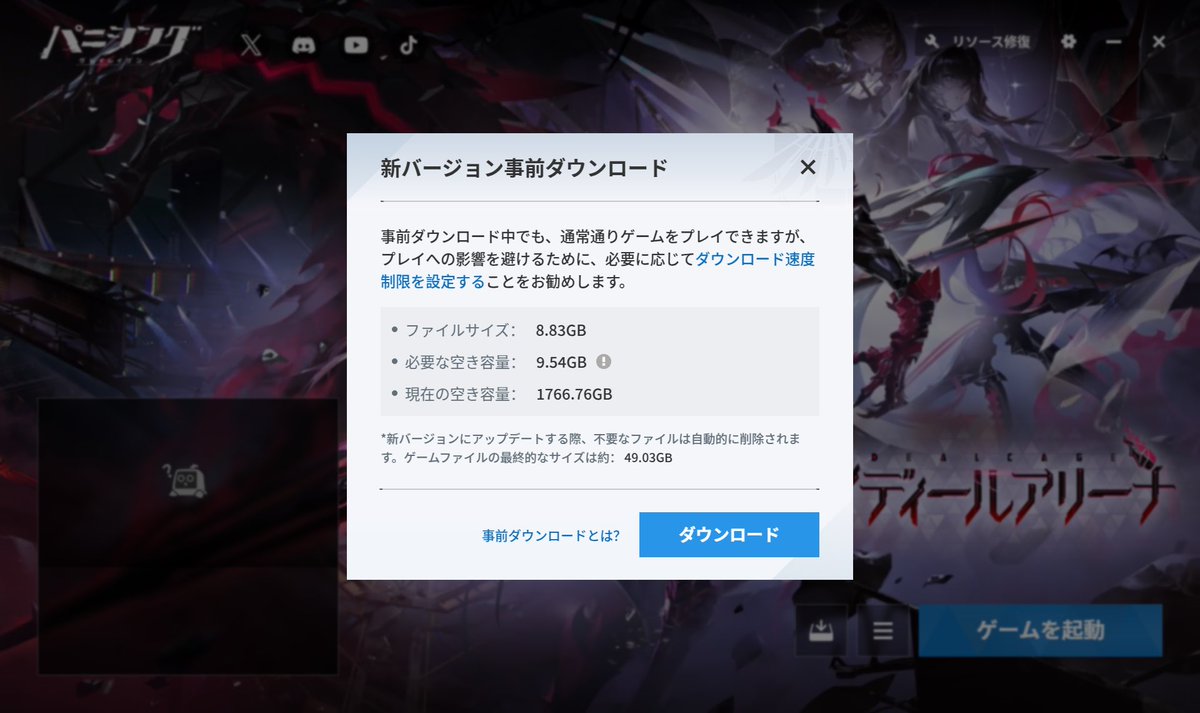Click the pre-download tray icon
Image resolution: width=1200 pixels, height=713 pixels.
821,631
